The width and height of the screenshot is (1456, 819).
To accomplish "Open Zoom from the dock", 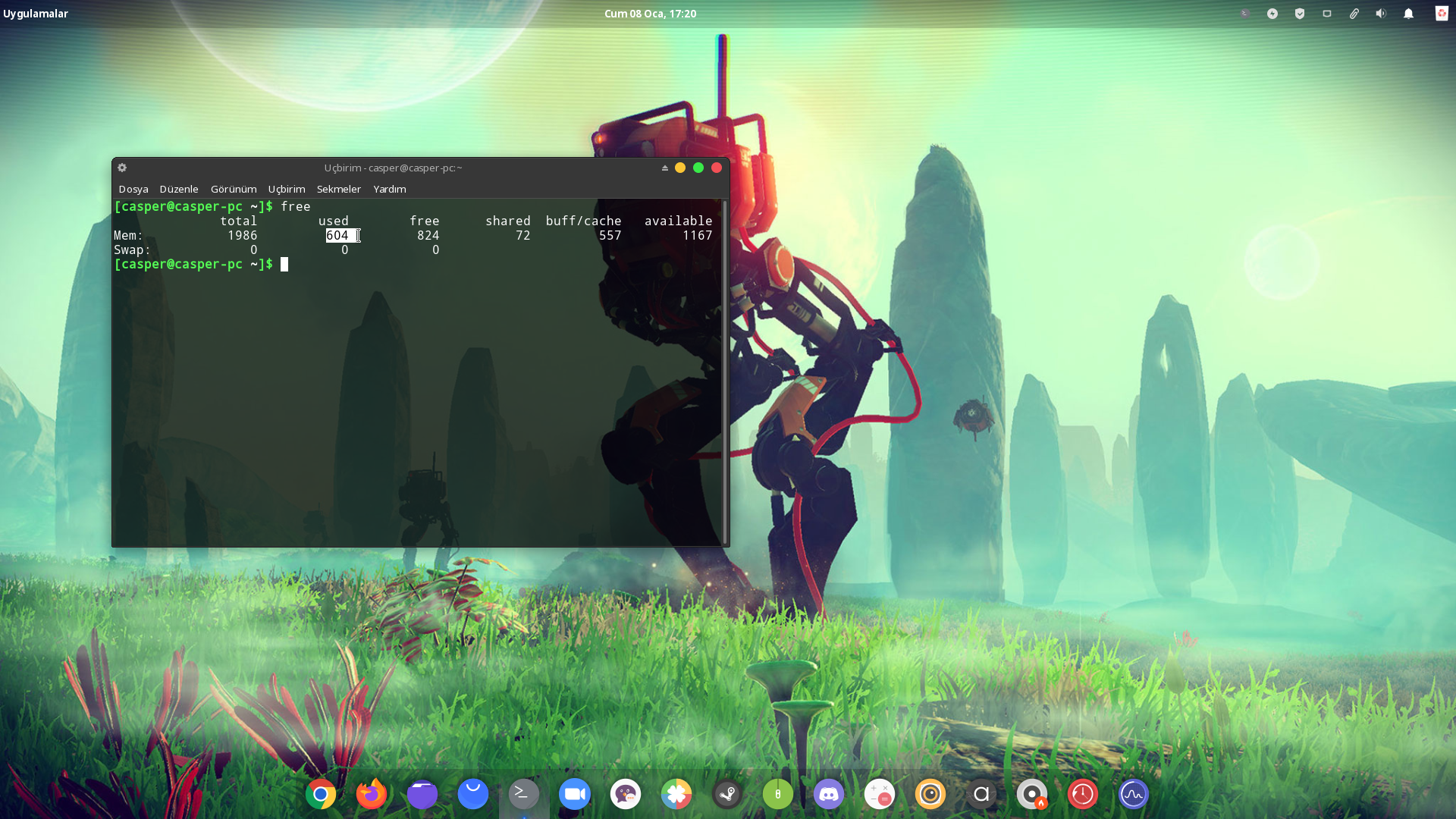I will [x=575, y=794].
